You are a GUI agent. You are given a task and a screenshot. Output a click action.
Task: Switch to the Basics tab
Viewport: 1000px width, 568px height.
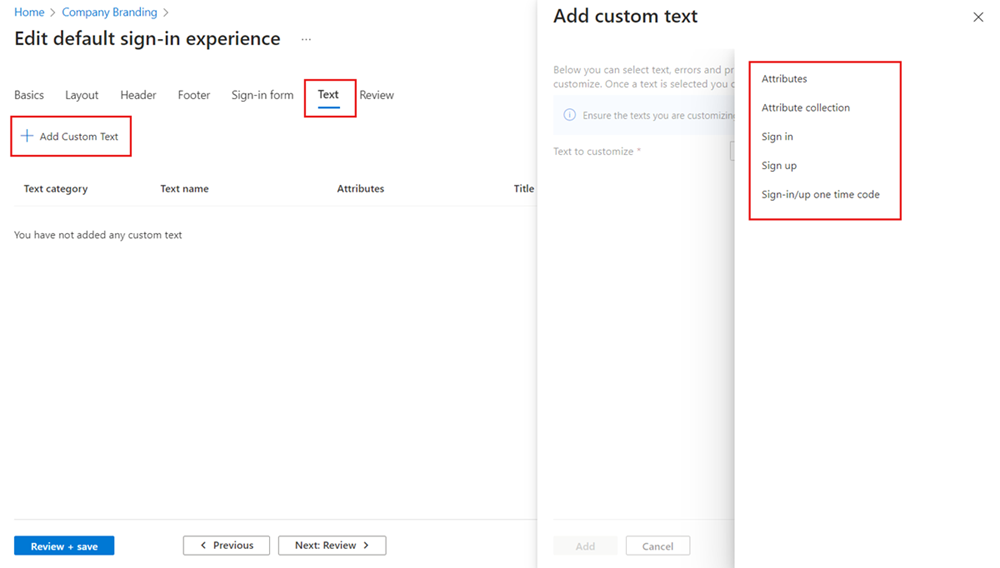coord(29,95)
